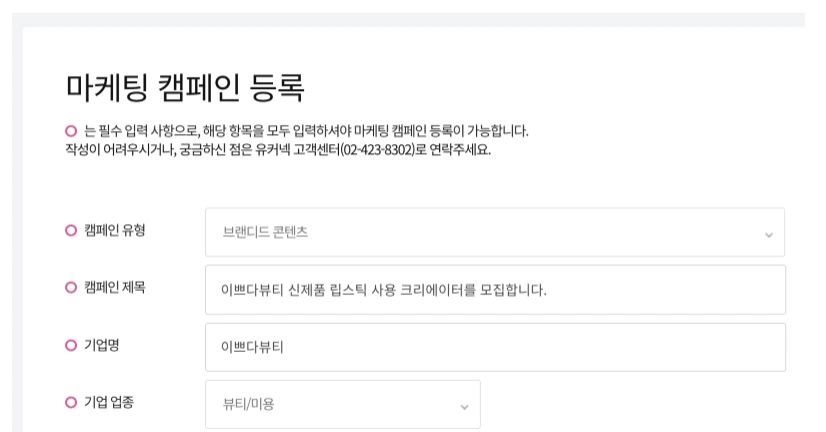This screenshot has height=432, width=826.
Task: Click required circle icon beside 기업명
Action: 71,345
